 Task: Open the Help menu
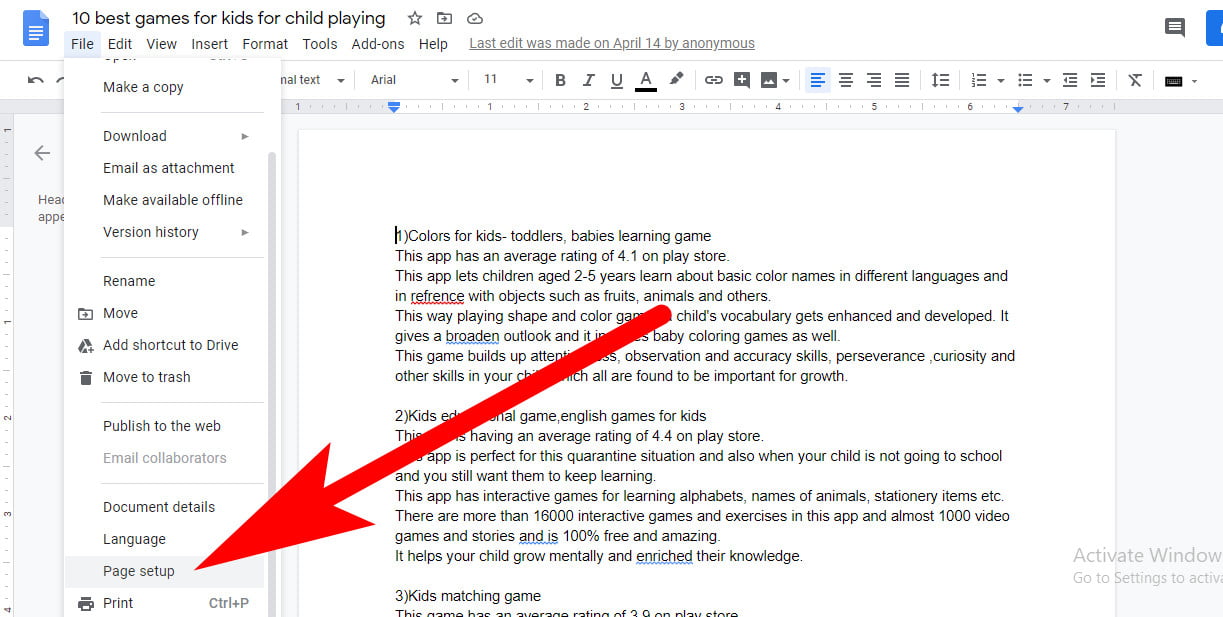click(433, 44)
